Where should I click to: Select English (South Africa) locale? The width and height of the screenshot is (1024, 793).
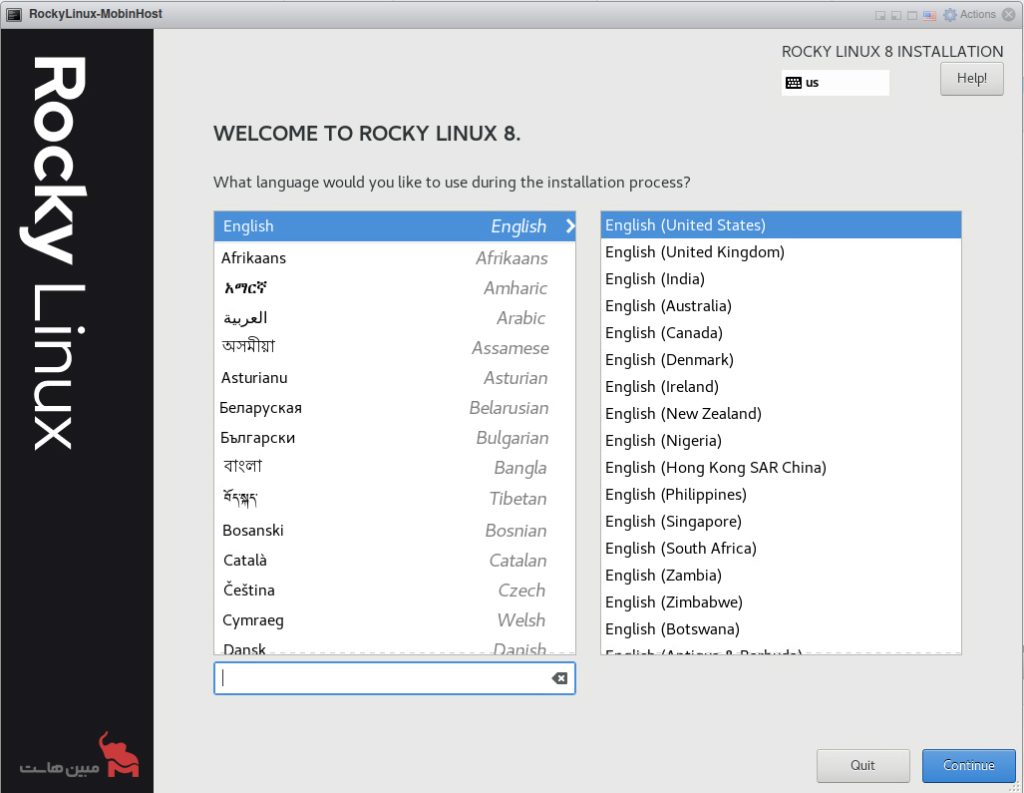tap(780, 549)
